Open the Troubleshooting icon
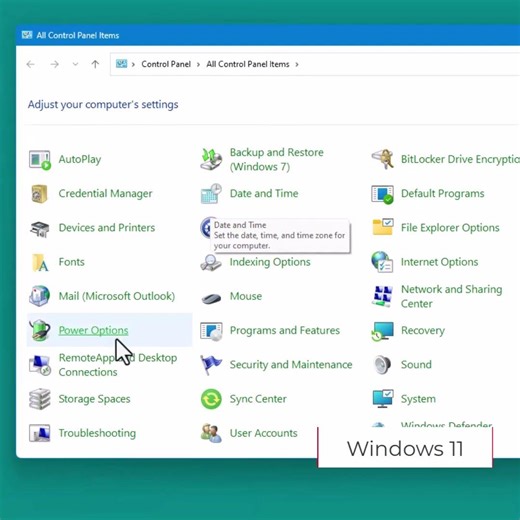The image size is (520, 520). pyautogui.click(x=39, y=433)
